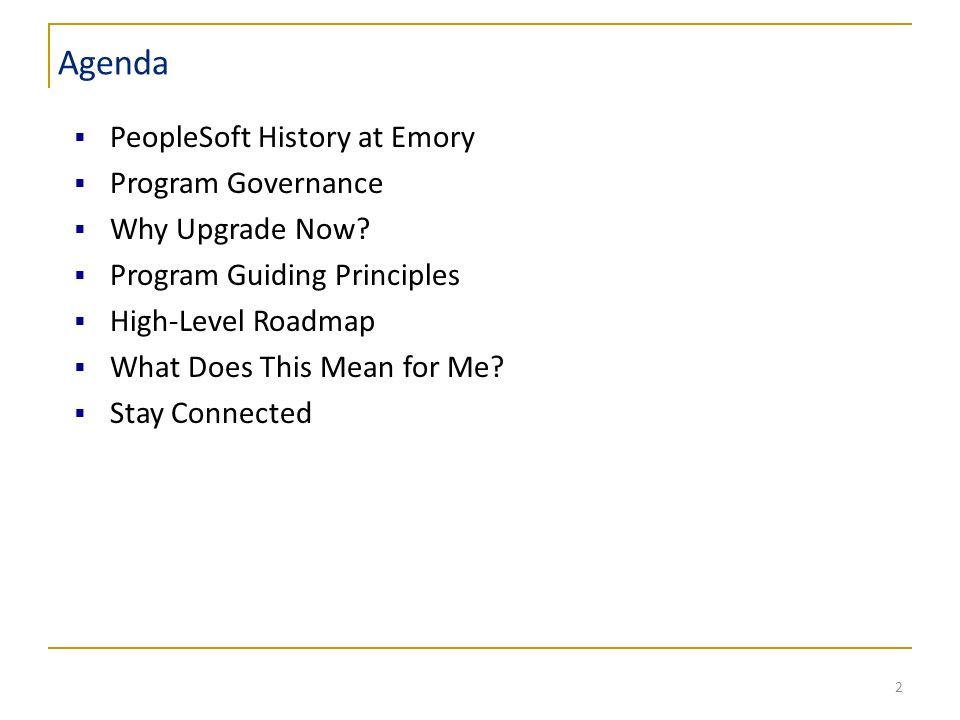Image resolution: width=960 pixels, height=720 pixels.
Task: Select the bullet next to Stay Connected
Action: coord(80,413)
